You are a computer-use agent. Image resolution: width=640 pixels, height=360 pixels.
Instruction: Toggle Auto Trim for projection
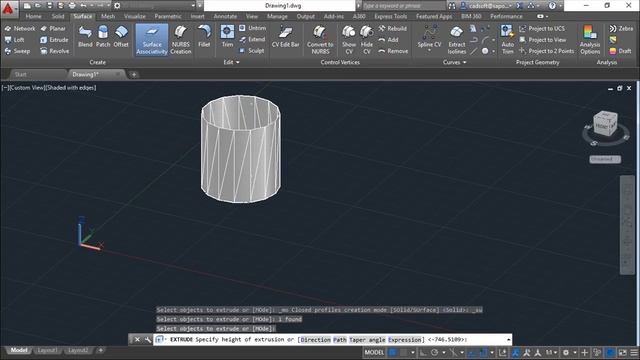click(x=507, y=40)
